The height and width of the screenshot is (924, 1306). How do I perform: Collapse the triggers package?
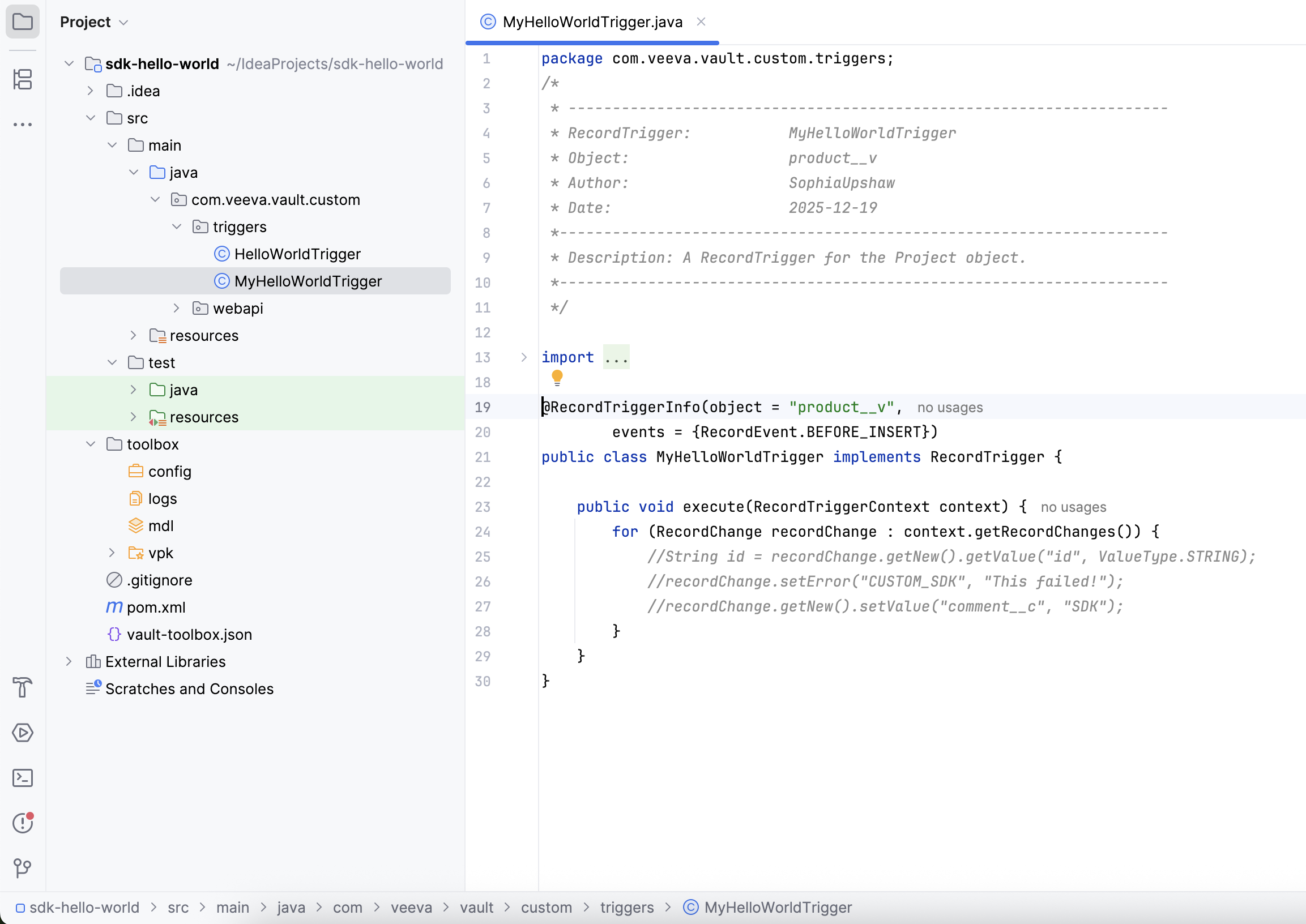point(177,226)
